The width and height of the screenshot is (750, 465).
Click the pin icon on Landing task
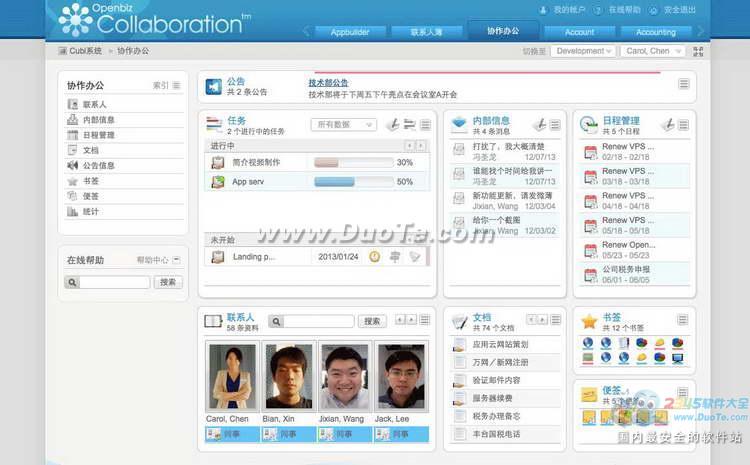click(x=395, y=257)
